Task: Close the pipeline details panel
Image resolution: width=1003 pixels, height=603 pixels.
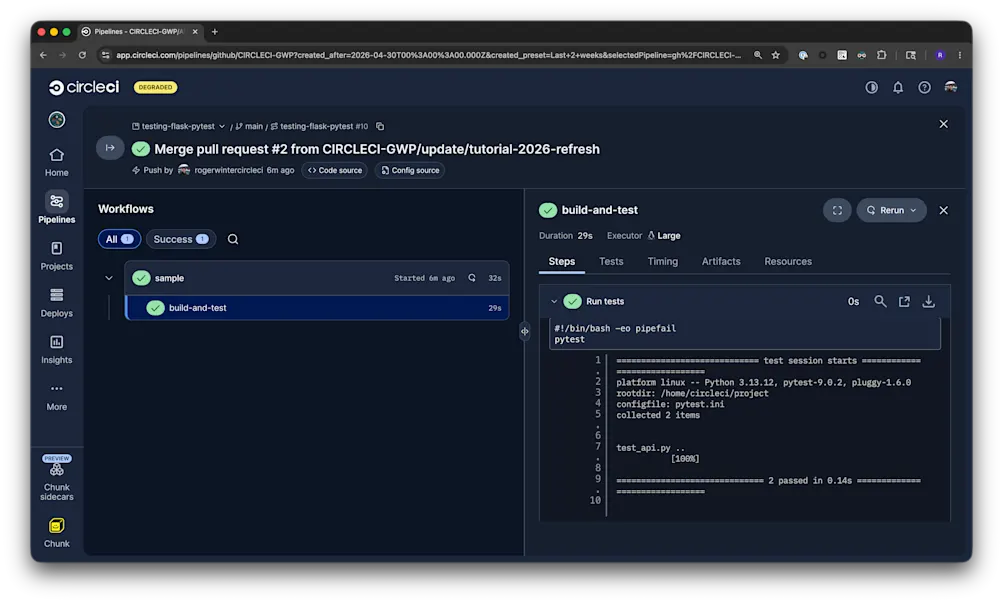Action: coord(944,124)
